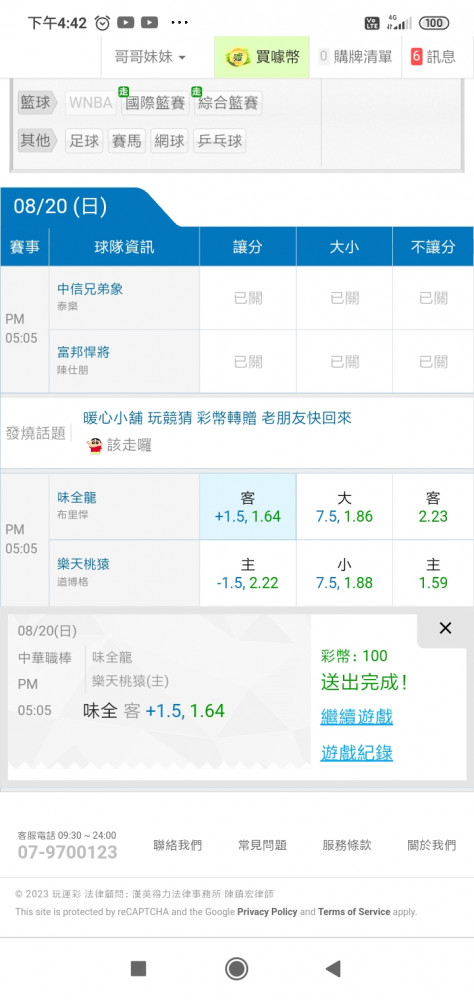Toggle the 客 +1.5, 1.64 spread bet
The width and height of the screenshot is (474, 1000).
point(248,507)
